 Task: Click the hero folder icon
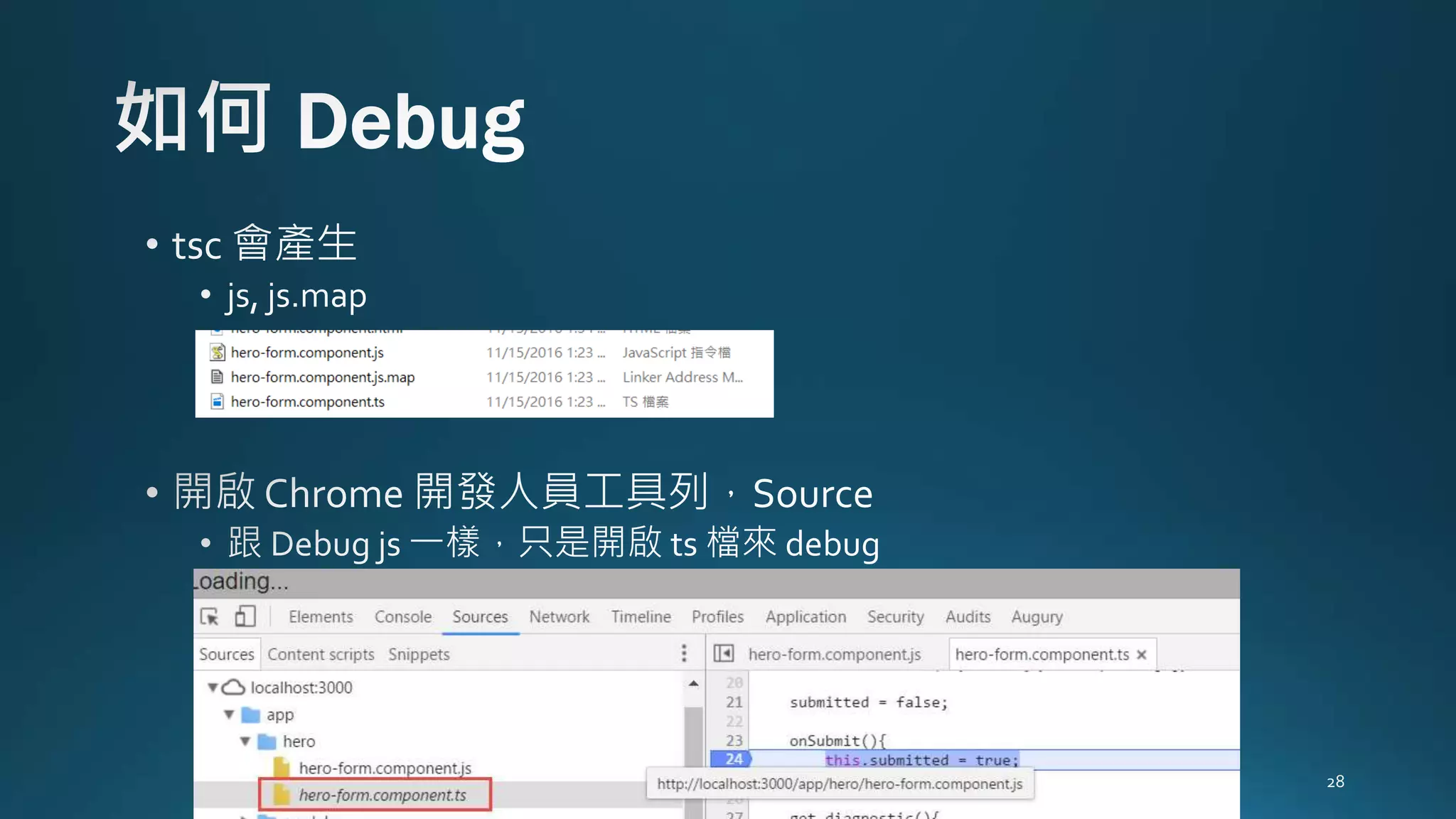pyautogui.click(x=267, y=742)
